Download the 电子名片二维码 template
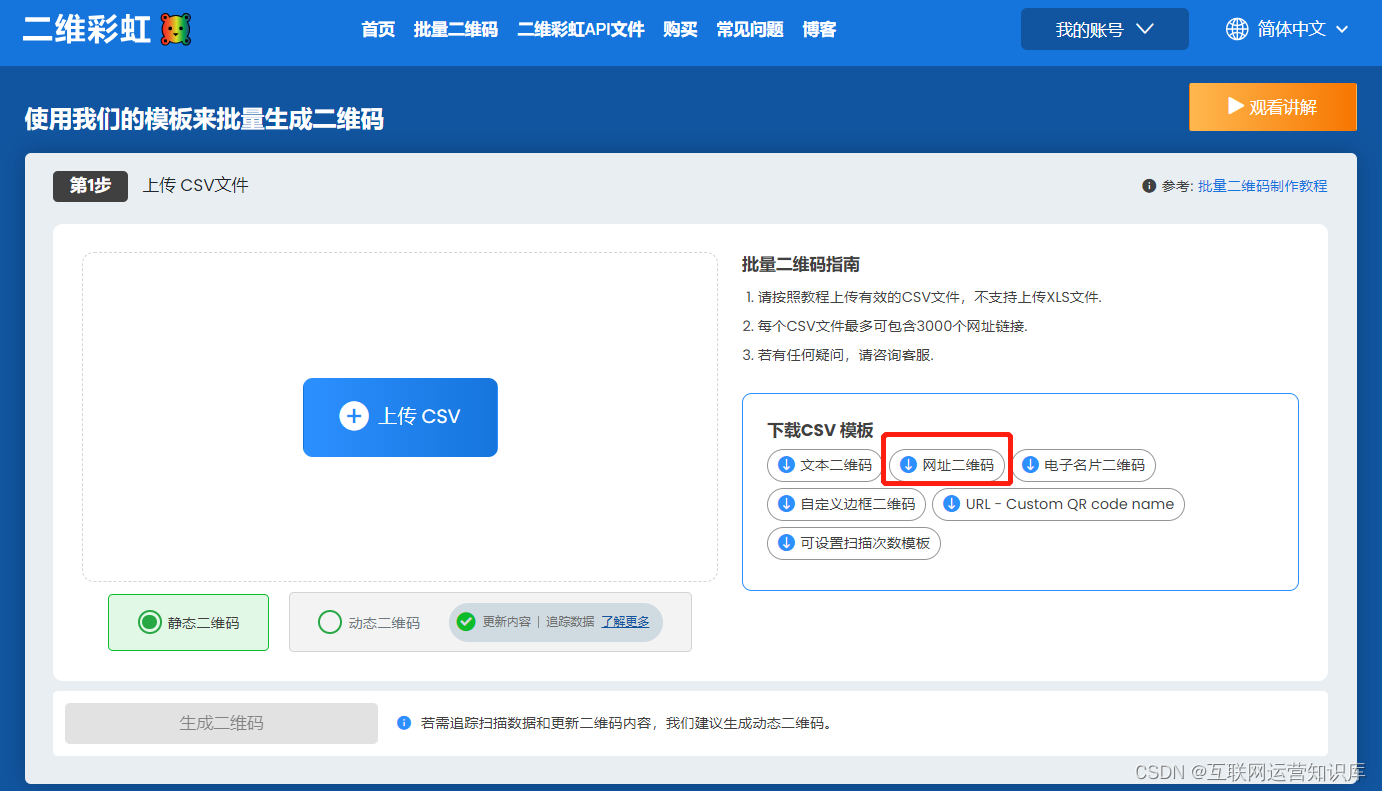 1084,465
